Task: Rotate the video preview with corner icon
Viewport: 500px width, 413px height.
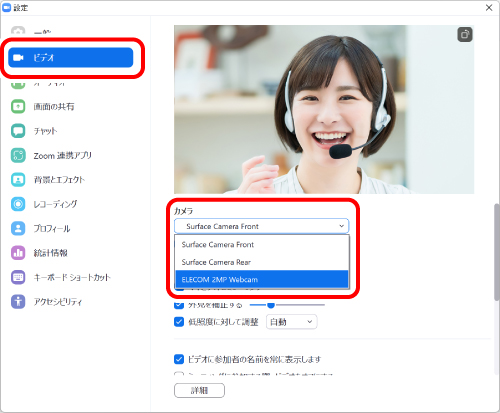Action: (465, 34)
